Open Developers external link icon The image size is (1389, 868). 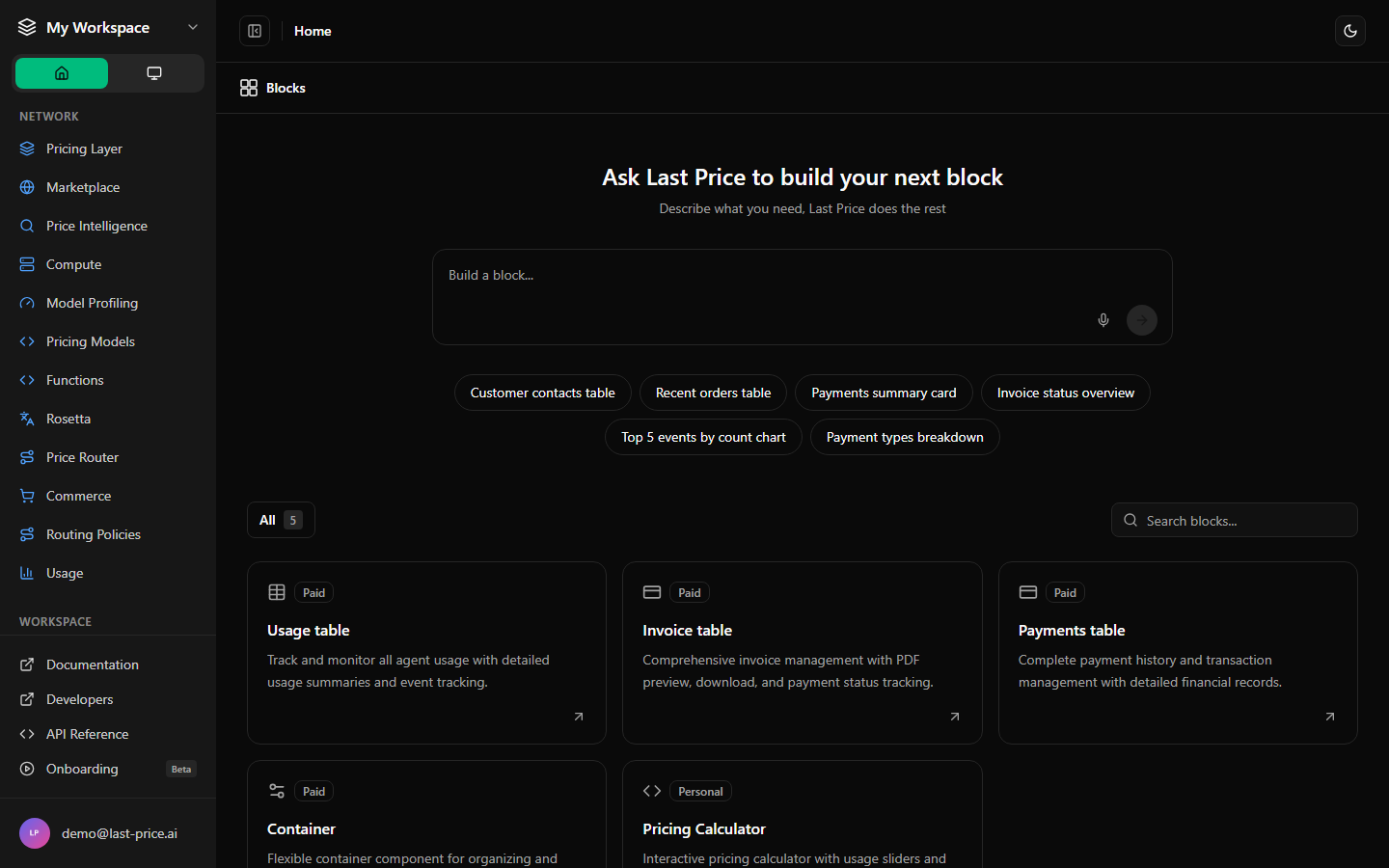27,699
